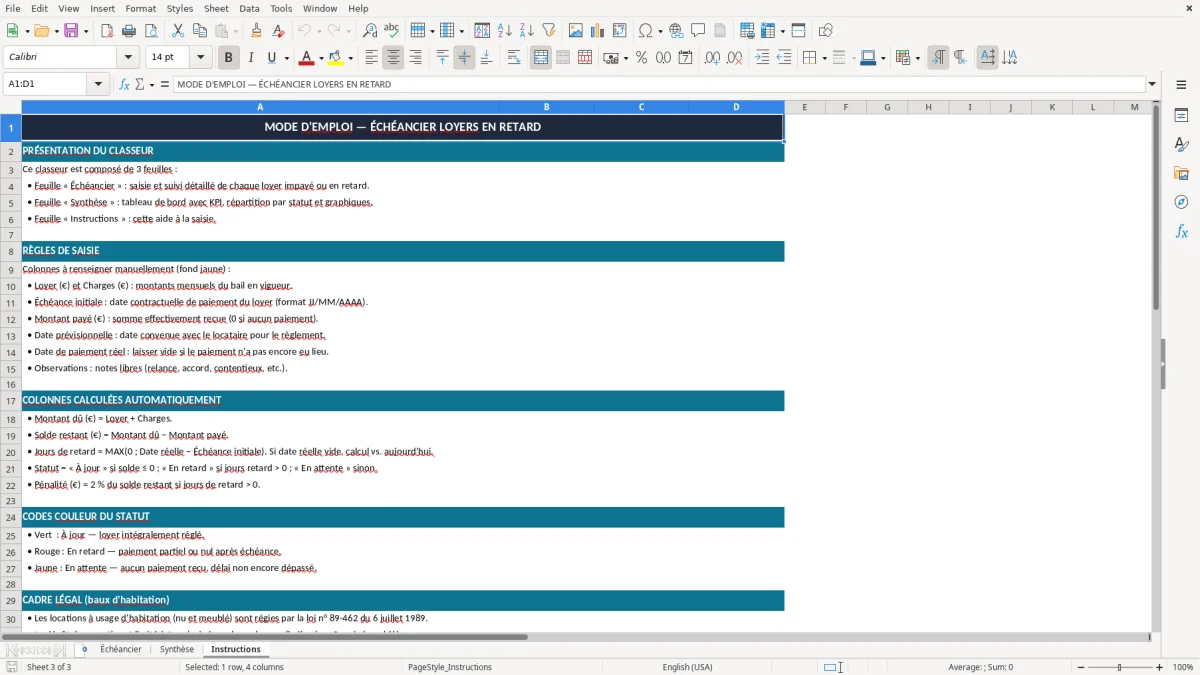Format selected cells as percent

tap(641, 58)
